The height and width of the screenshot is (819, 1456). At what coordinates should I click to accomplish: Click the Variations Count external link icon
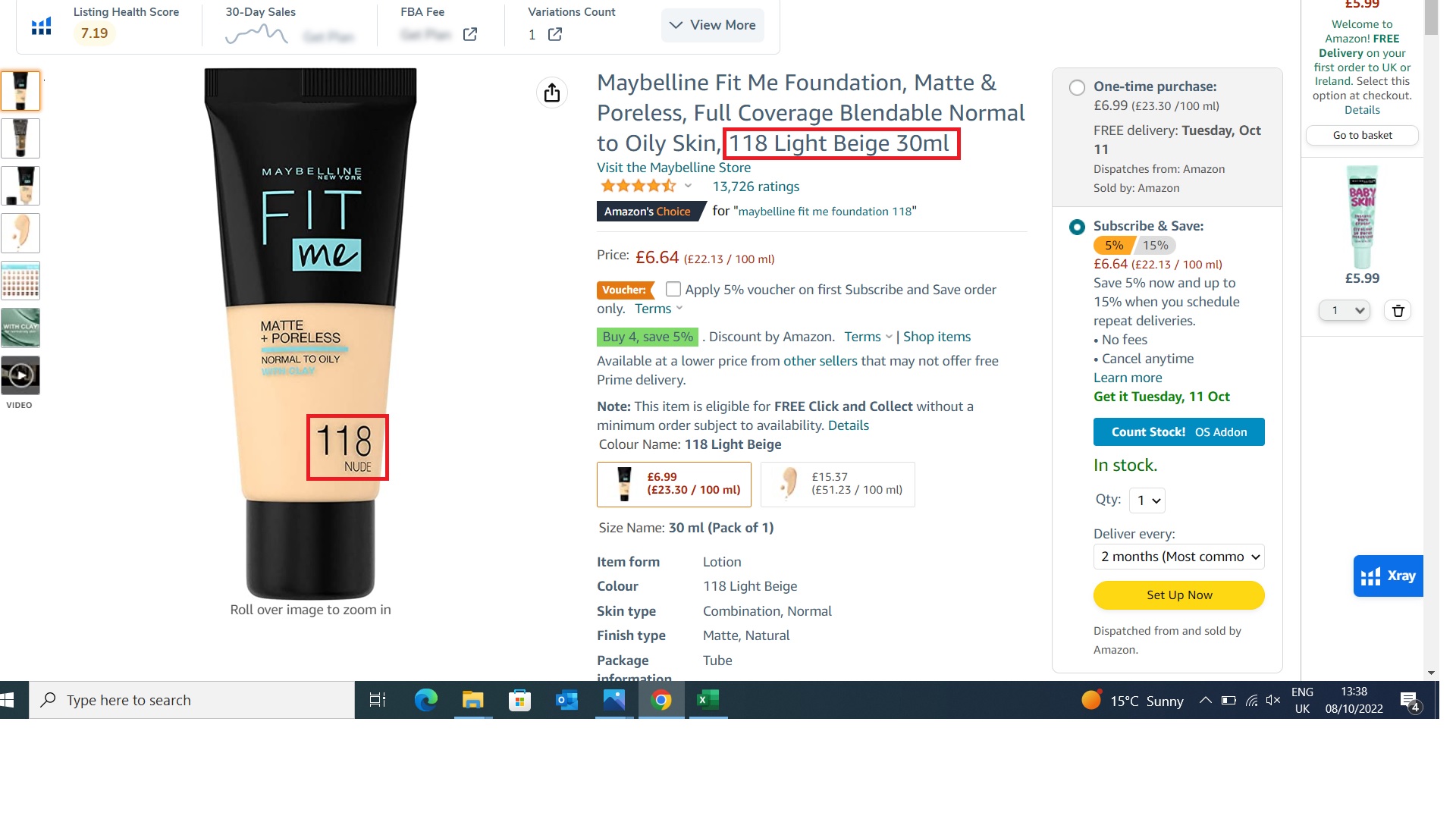554,34
